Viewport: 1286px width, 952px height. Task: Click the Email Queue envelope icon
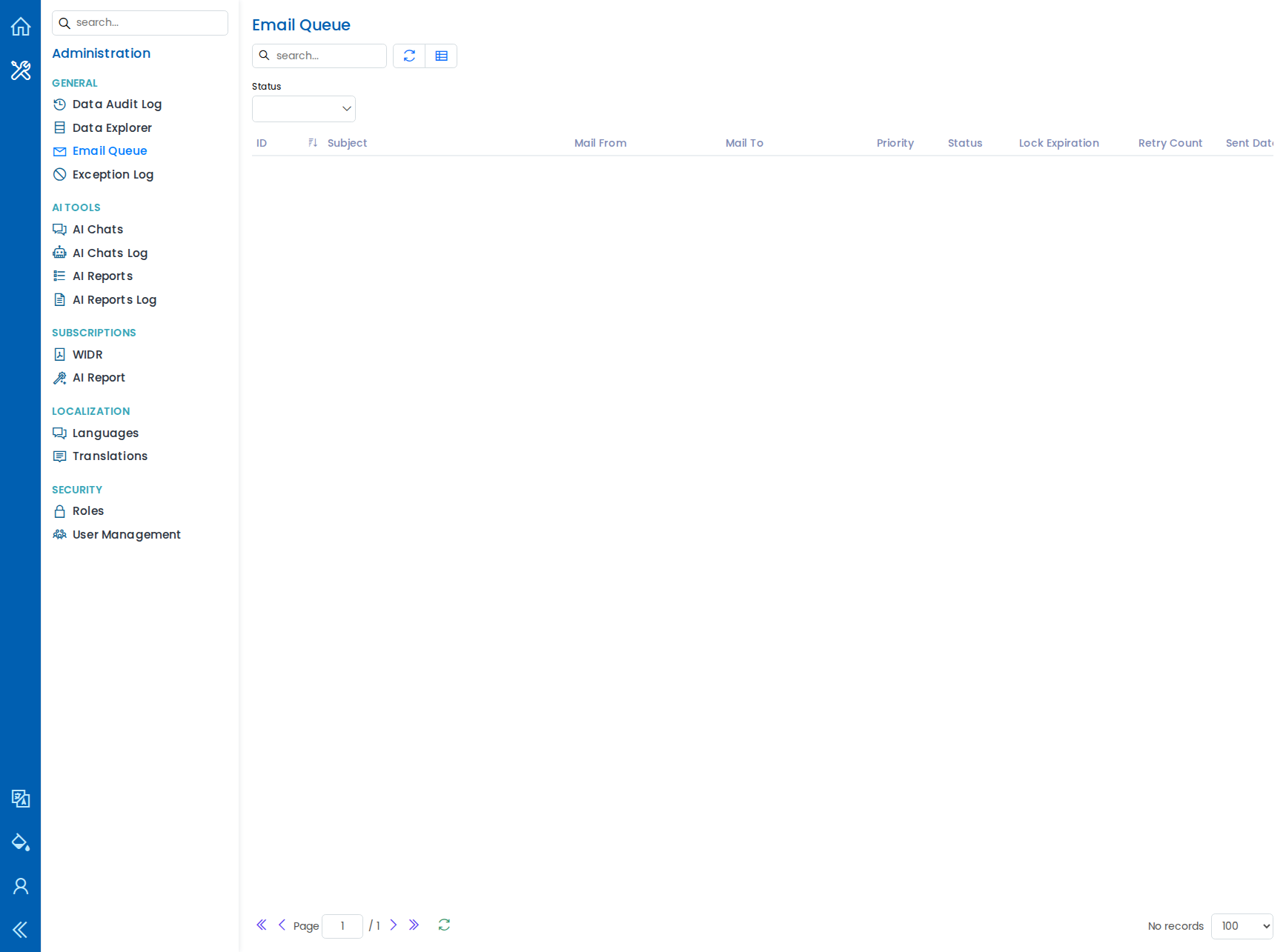click(60, 151)
